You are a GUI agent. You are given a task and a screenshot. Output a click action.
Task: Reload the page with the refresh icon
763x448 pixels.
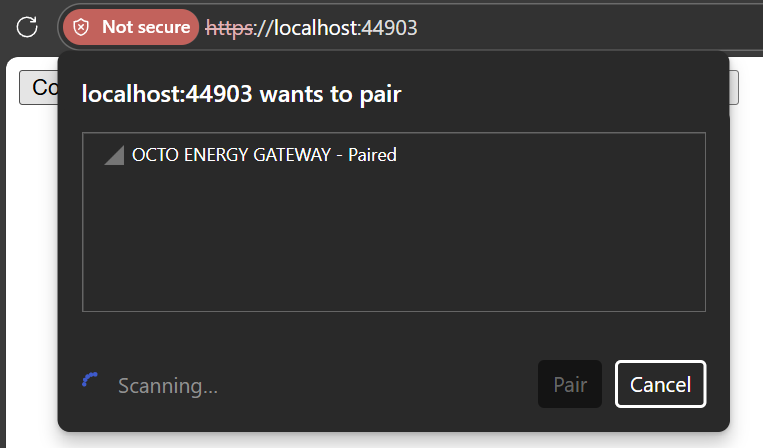click(x=27, y=27)
